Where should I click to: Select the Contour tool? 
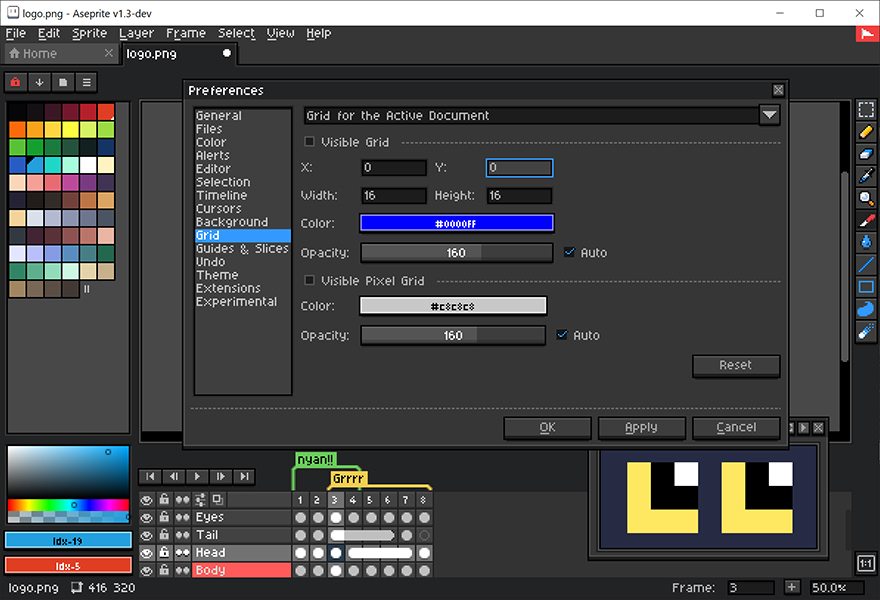(865, 309)
